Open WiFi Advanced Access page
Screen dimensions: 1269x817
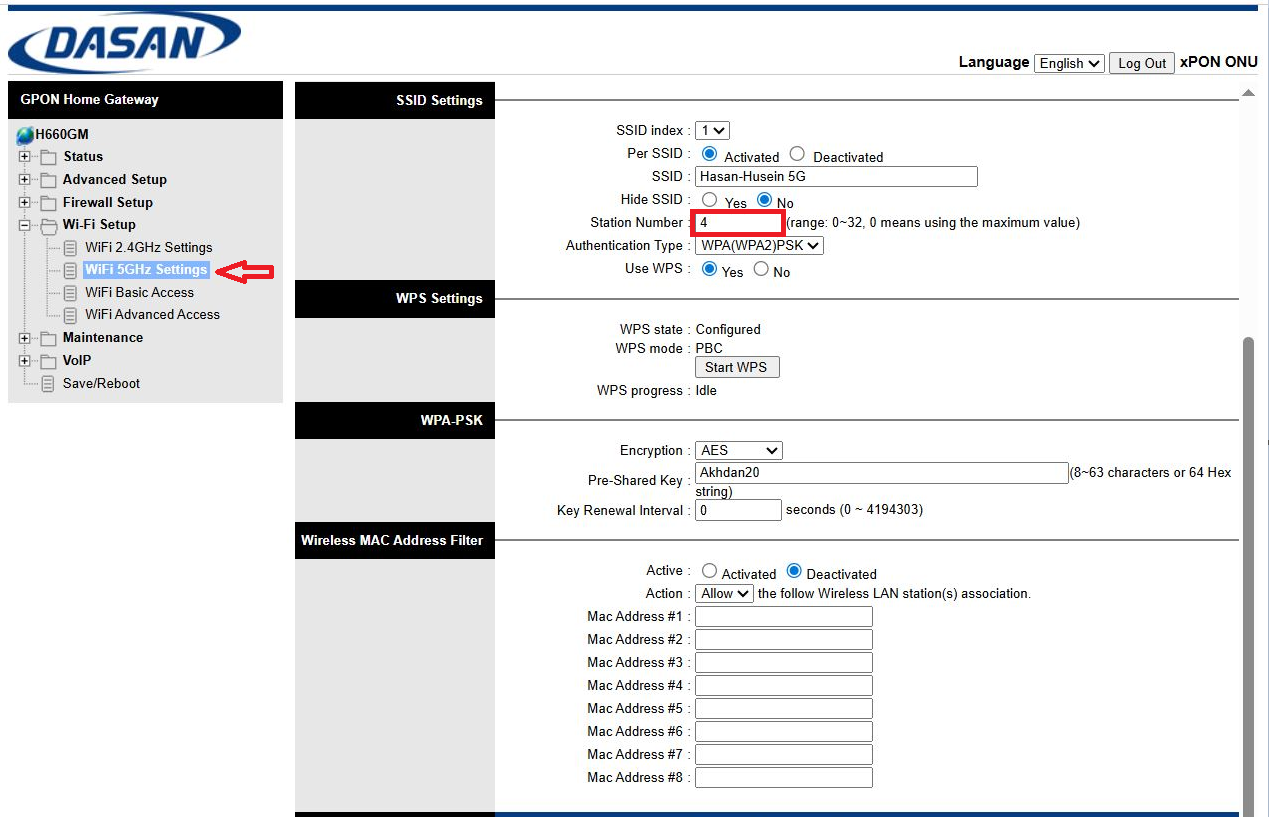152,314
